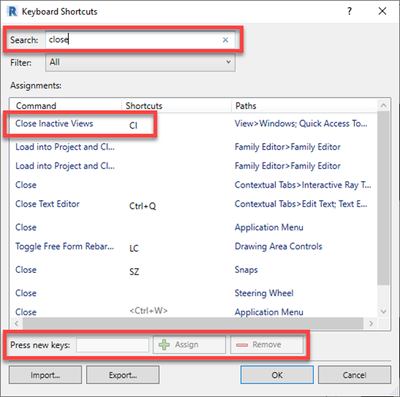Viewport: 400px width, 397px height.
Task: Click the right arrow of the horizontal scrollbar
Action: [371, 323]
